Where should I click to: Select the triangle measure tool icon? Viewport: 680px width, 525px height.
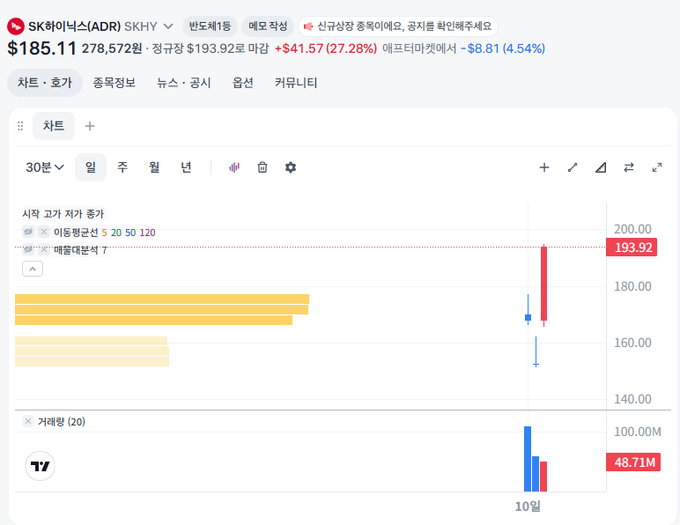[x=601, y=167]
